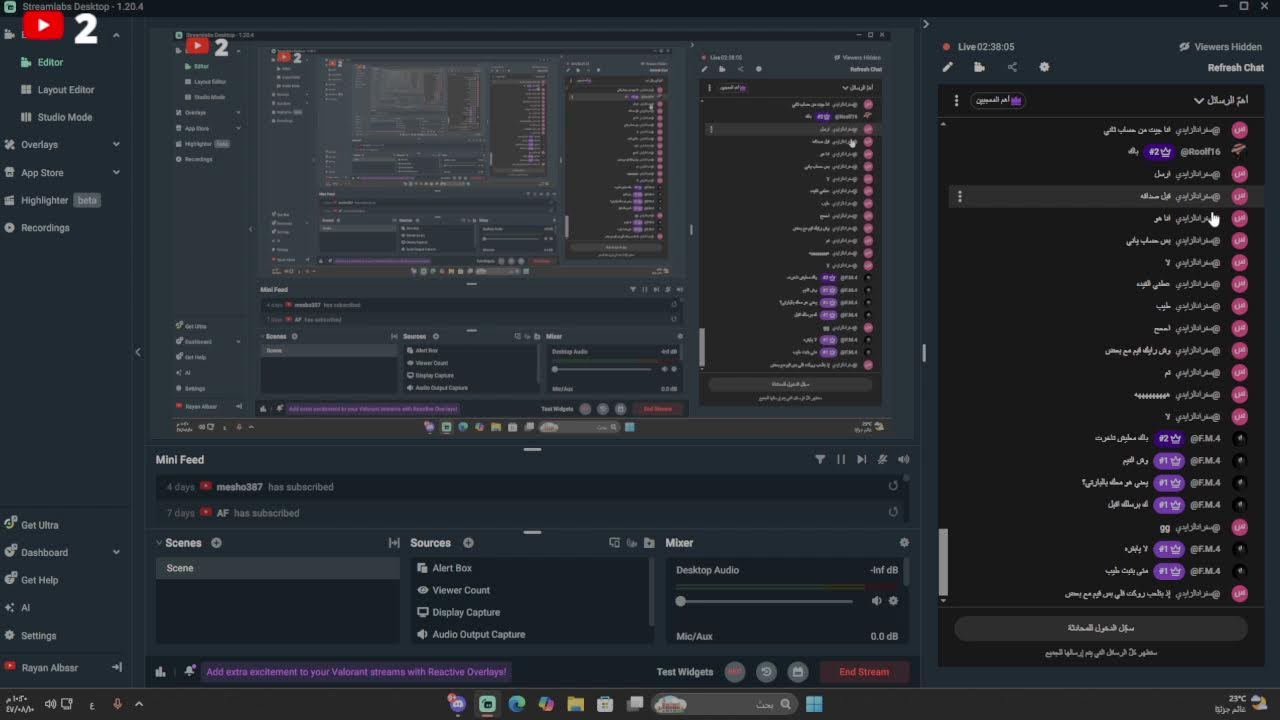Toggle the Viewers Hidden indicator
The height and width of the screenshot is (720, 1280).
[x=1220, y=47]
